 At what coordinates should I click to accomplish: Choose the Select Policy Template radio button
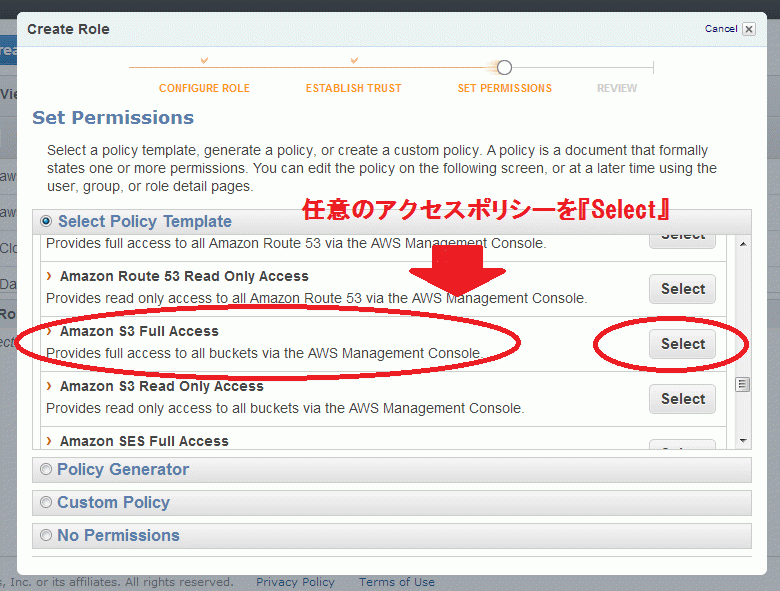click(x=46, y=221)
